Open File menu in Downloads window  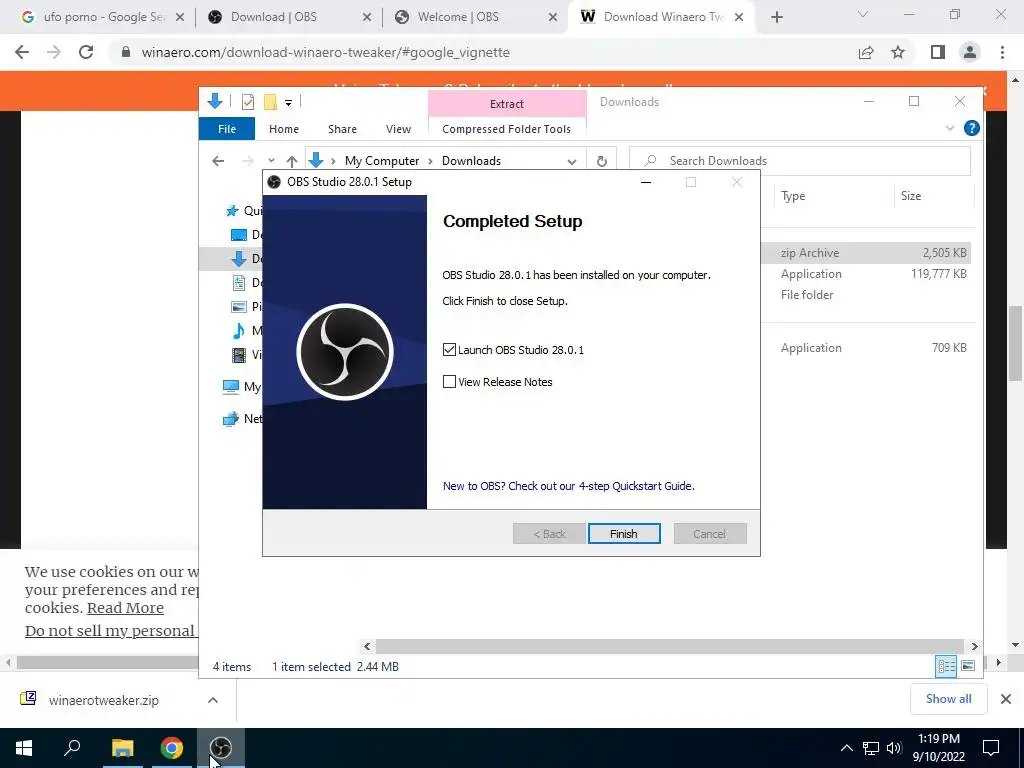tap(227, 129)
